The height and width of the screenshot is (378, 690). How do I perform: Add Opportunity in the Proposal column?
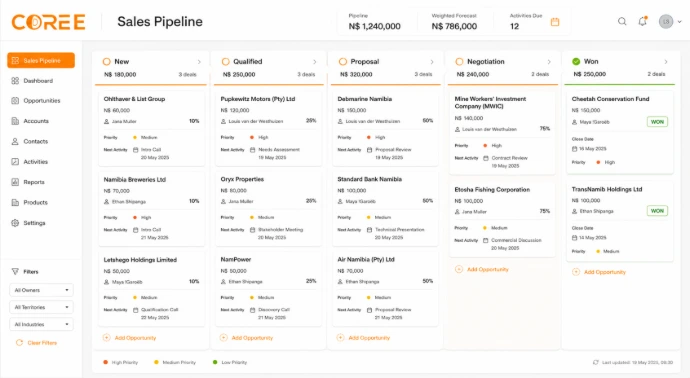tap(363, 338)
